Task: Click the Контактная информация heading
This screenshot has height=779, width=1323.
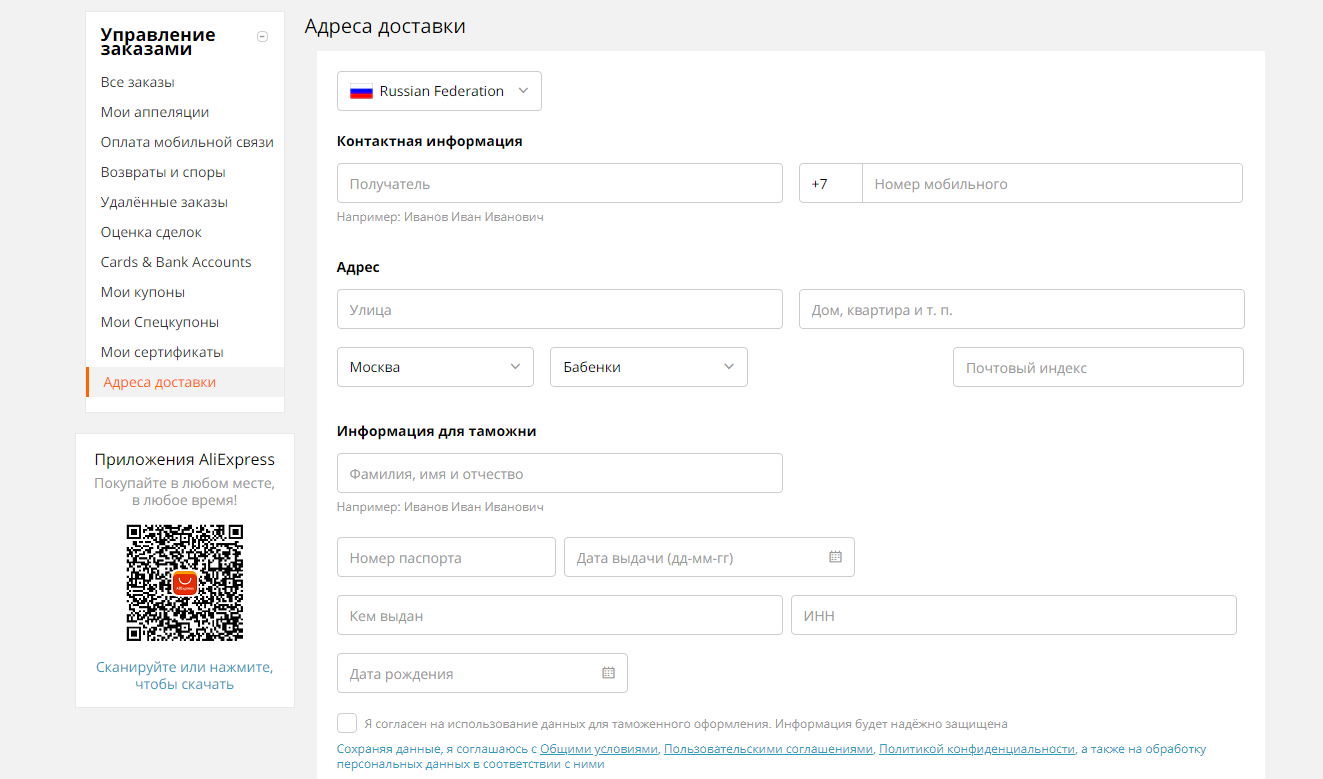Action: click(x=430, y=141)
